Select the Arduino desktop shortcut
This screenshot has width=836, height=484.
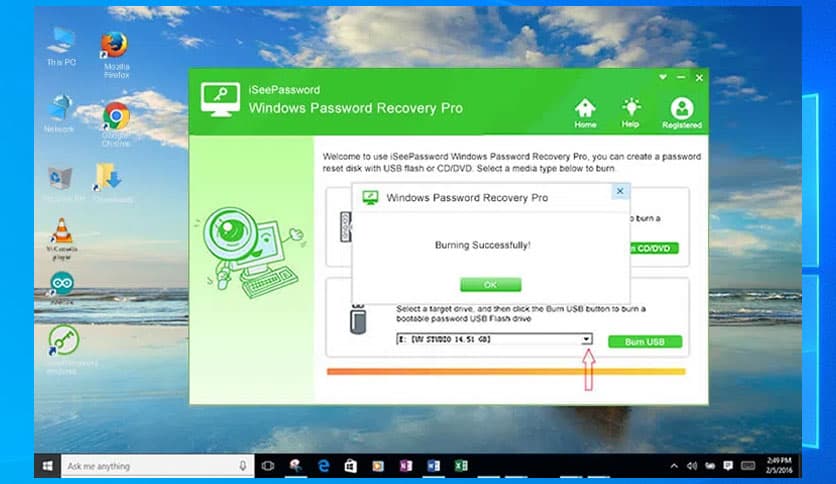coord(62,288)
